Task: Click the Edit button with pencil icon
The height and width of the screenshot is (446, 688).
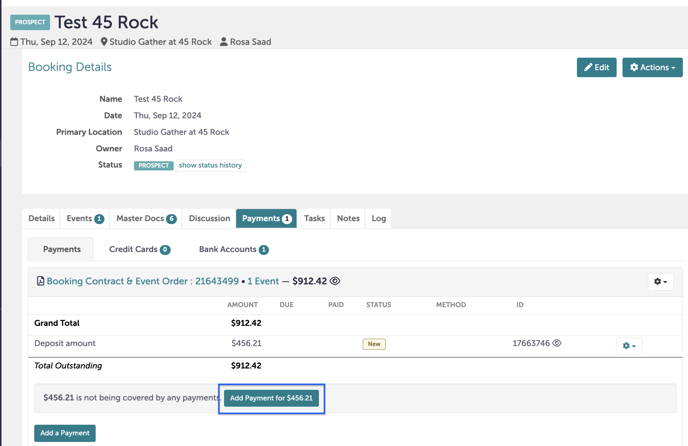Action: point(596,68)
